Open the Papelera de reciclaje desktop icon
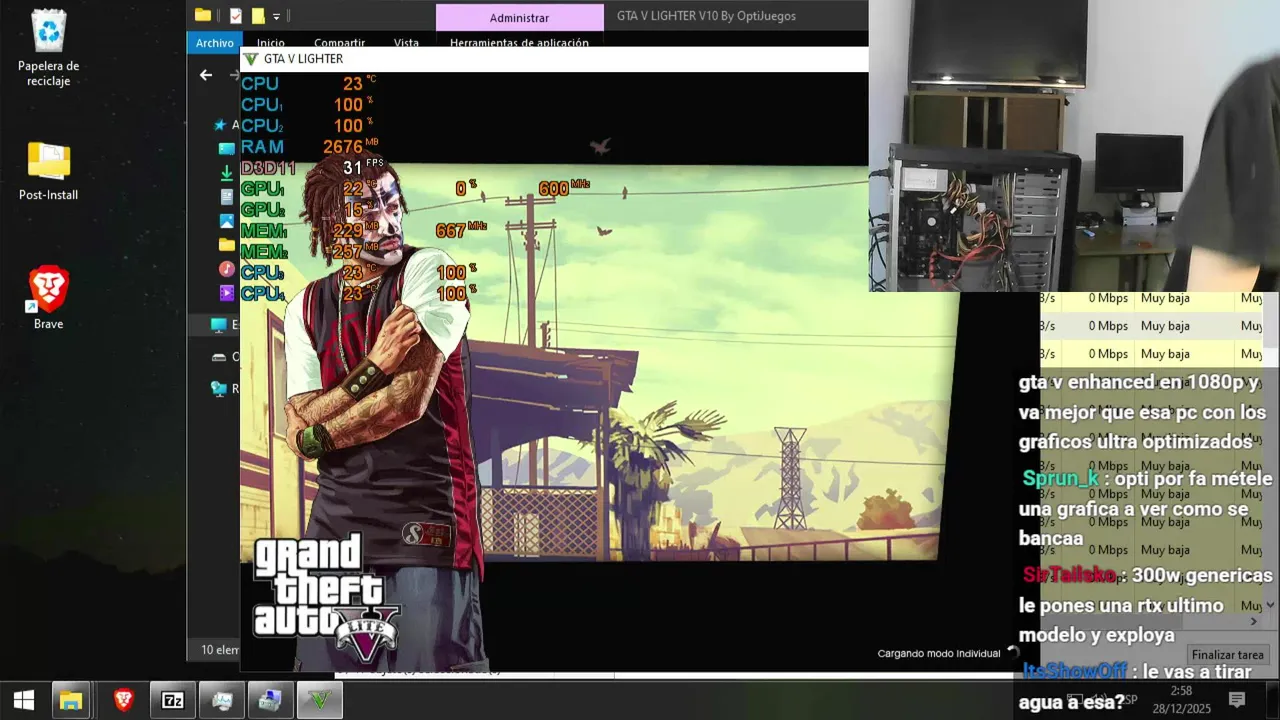This screenshot has height=720, width=1280. pyautogui.click(x=48, y=47)
